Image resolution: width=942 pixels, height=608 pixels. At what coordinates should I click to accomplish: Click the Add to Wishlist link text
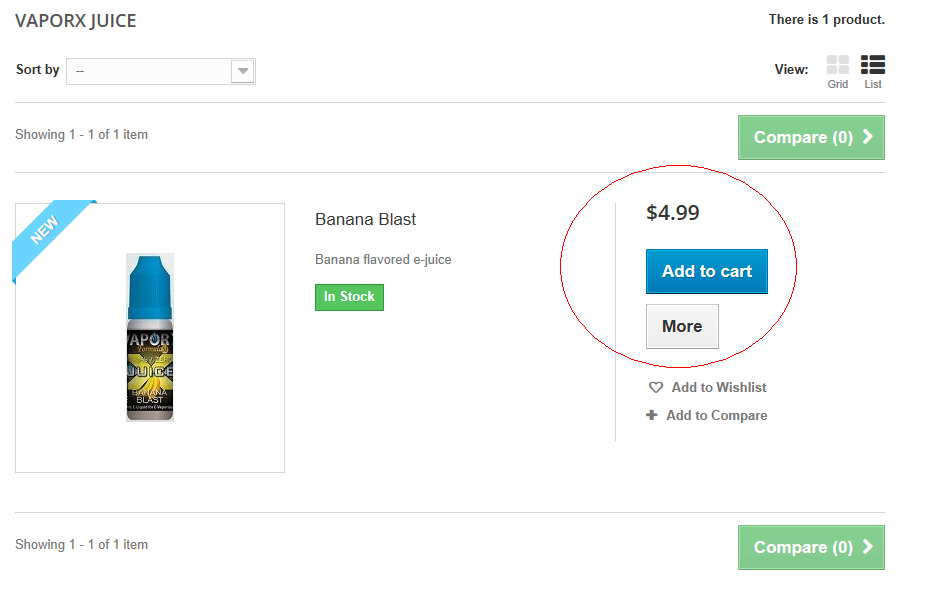718,388
